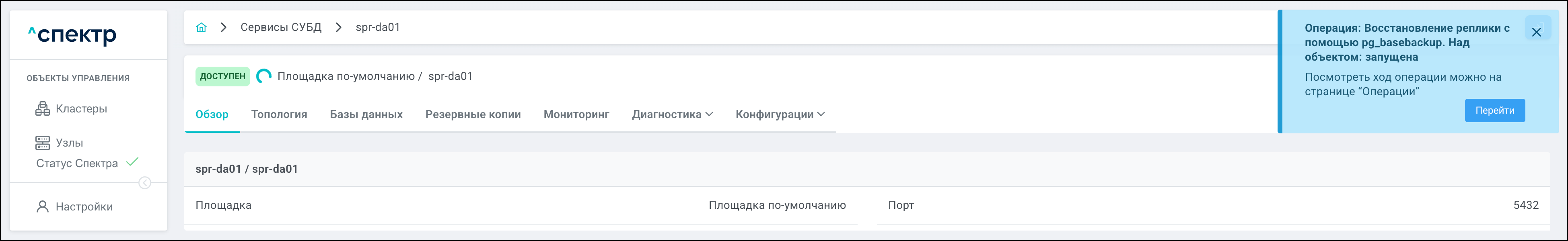Click the green checkmark by Статус Спектра
This screenshot has width=1568, height=241.
coord(132,162)
